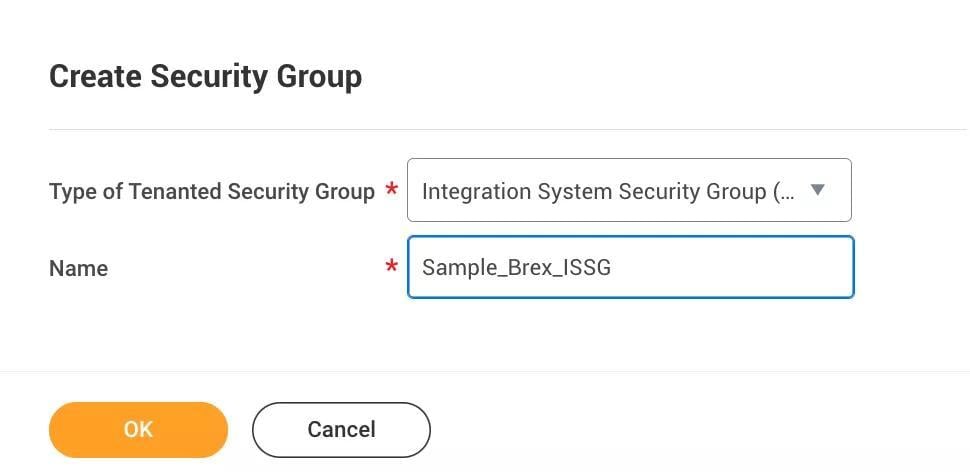Screen dimensions: 970x472
Task: Click the red required asterisk beside the Name label
Action: [391, 267]
